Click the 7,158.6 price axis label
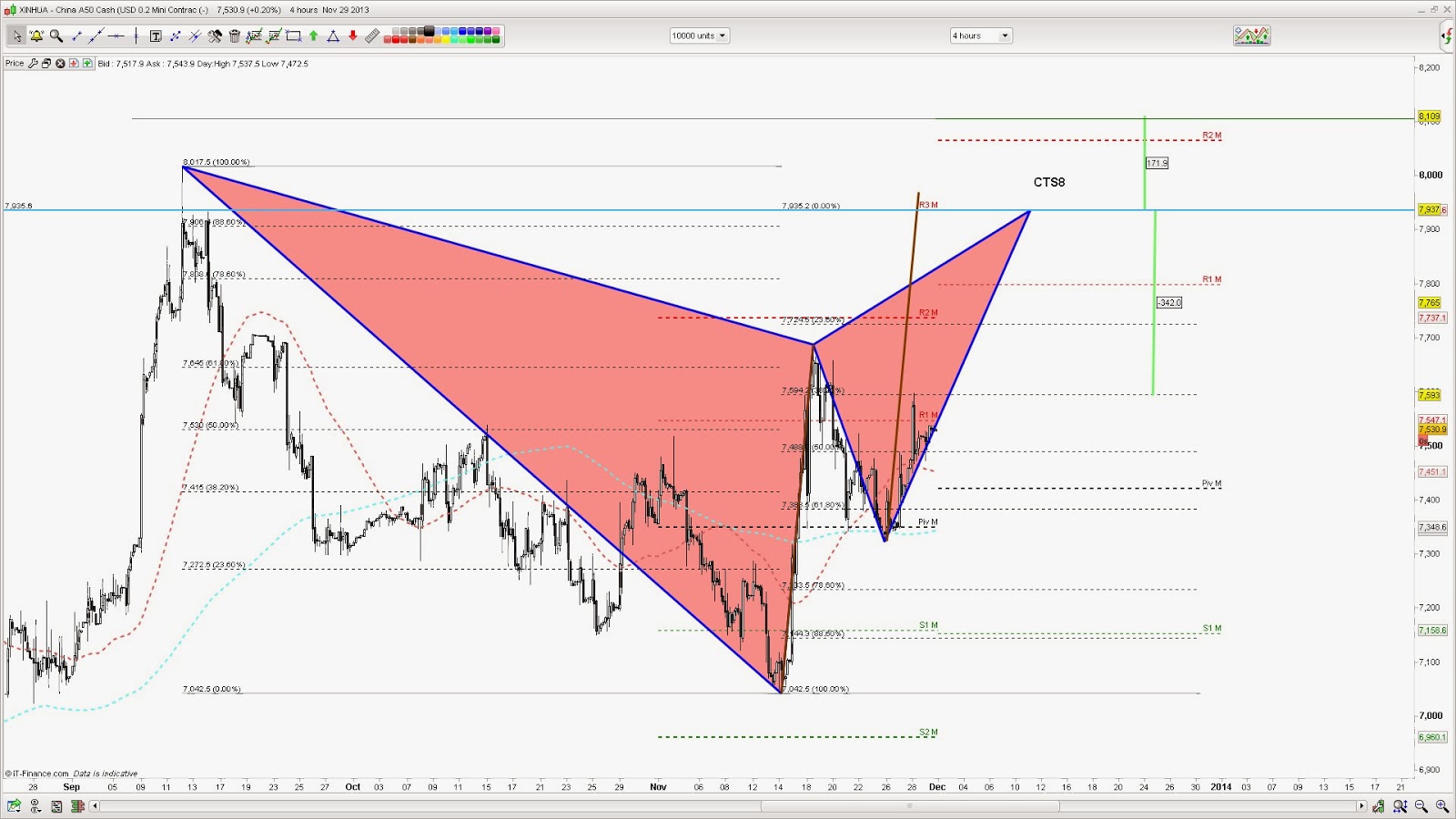 tap(1432, 630)
